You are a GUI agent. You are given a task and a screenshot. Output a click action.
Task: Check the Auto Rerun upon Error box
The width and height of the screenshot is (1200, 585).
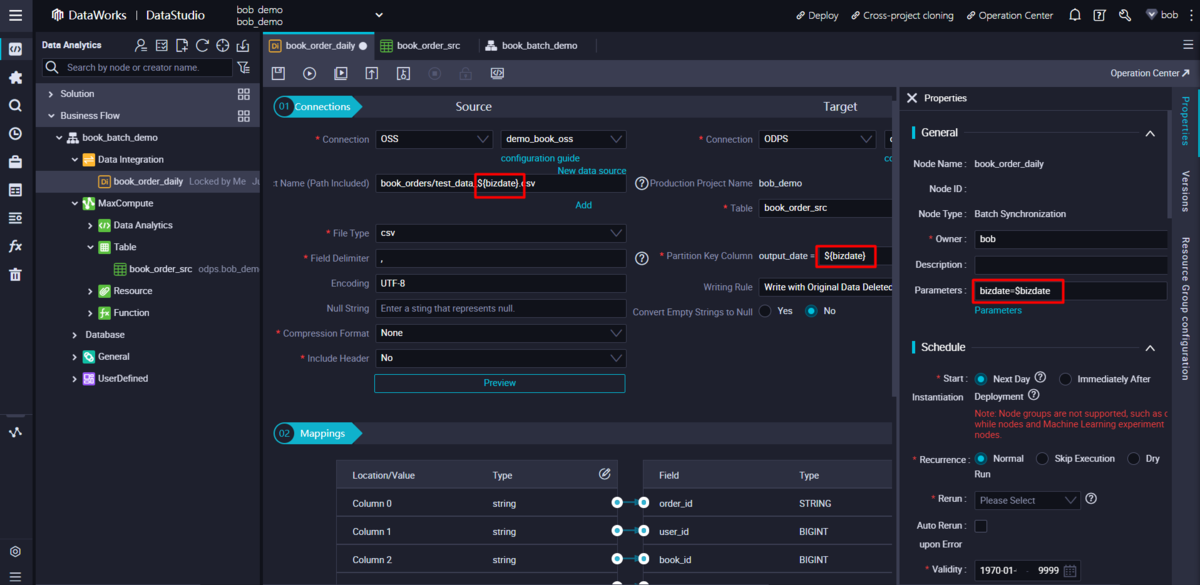click(981, 526)
